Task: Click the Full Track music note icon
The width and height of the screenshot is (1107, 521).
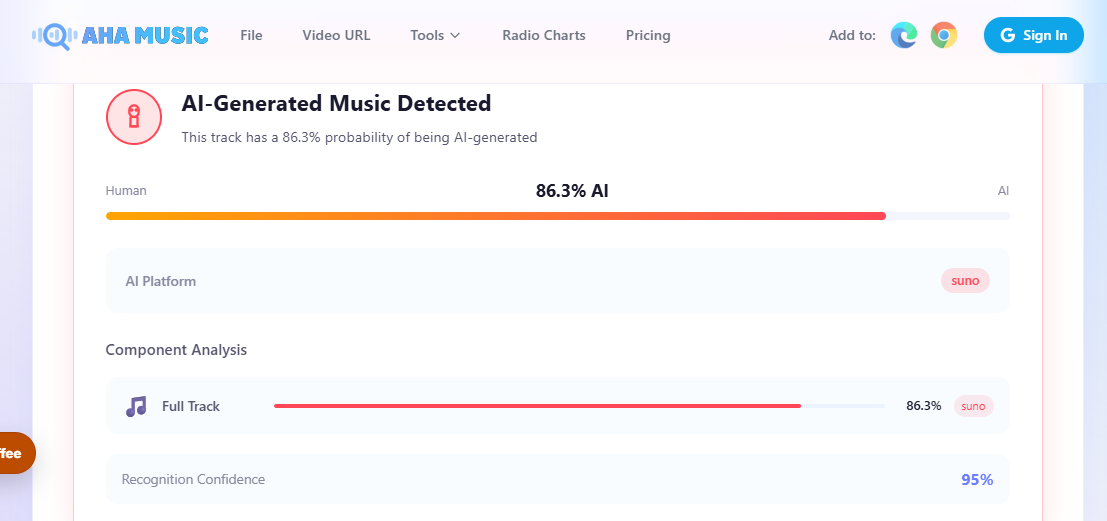Action: 136,406
